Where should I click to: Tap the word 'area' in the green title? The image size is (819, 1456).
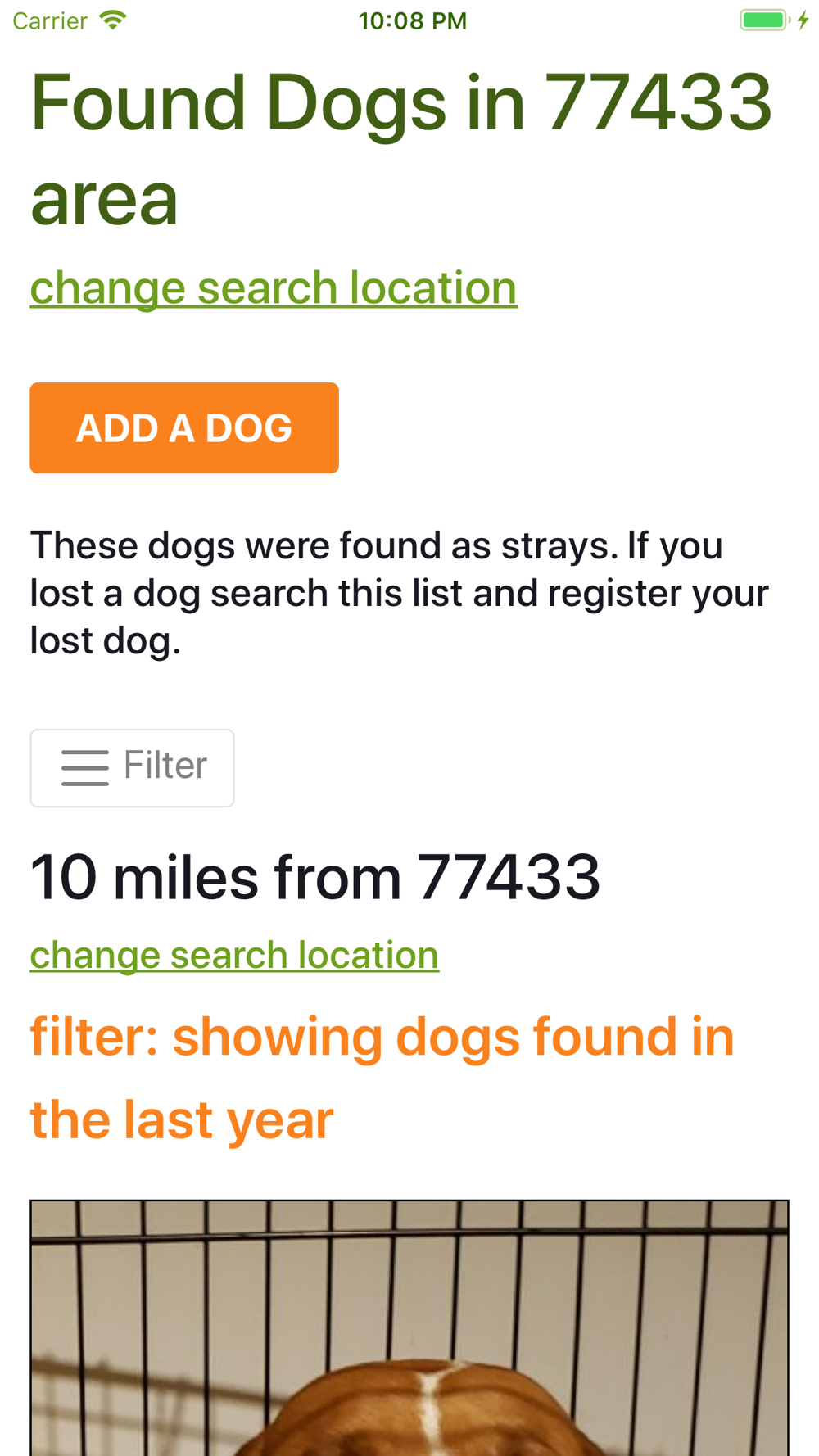(x=104, y=201)
